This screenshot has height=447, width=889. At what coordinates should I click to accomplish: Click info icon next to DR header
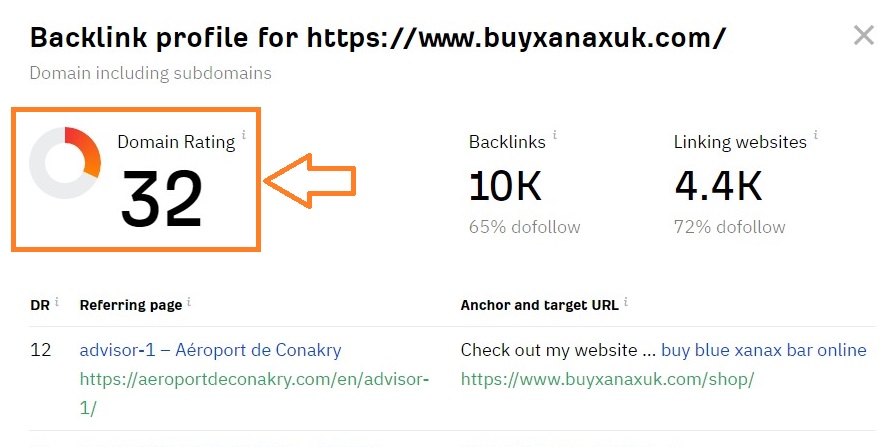[x=57, y=301]
